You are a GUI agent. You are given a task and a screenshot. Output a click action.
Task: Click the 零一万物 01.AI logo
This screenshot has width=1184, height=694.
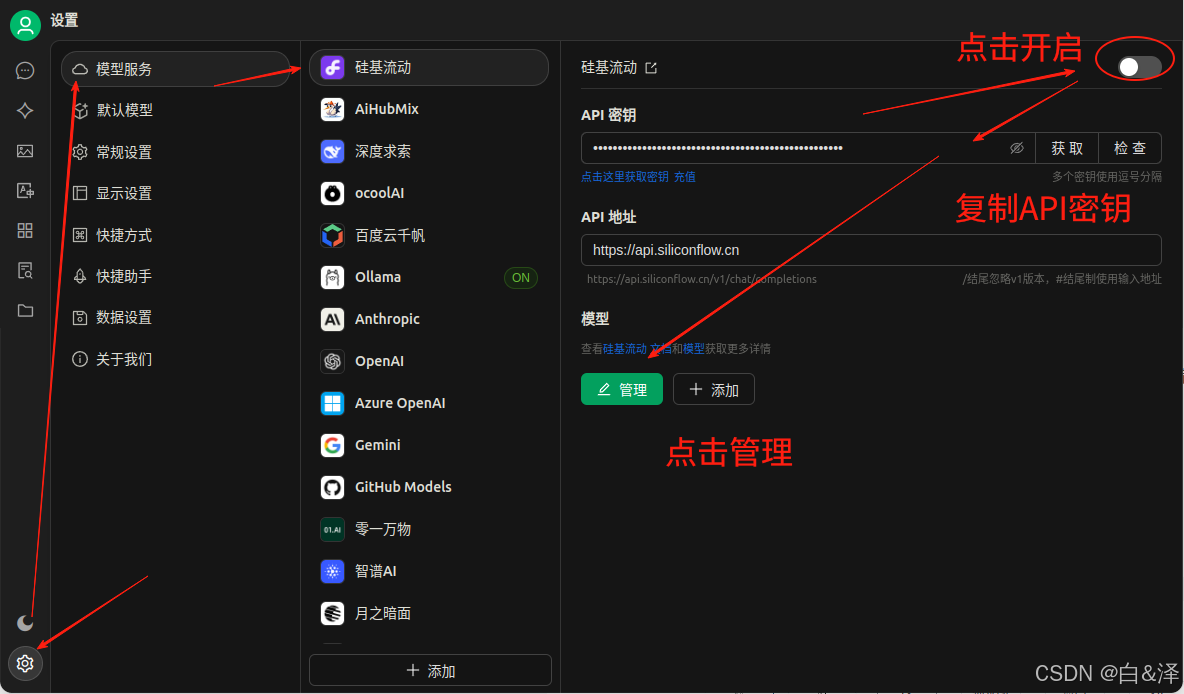click(332, 529)
